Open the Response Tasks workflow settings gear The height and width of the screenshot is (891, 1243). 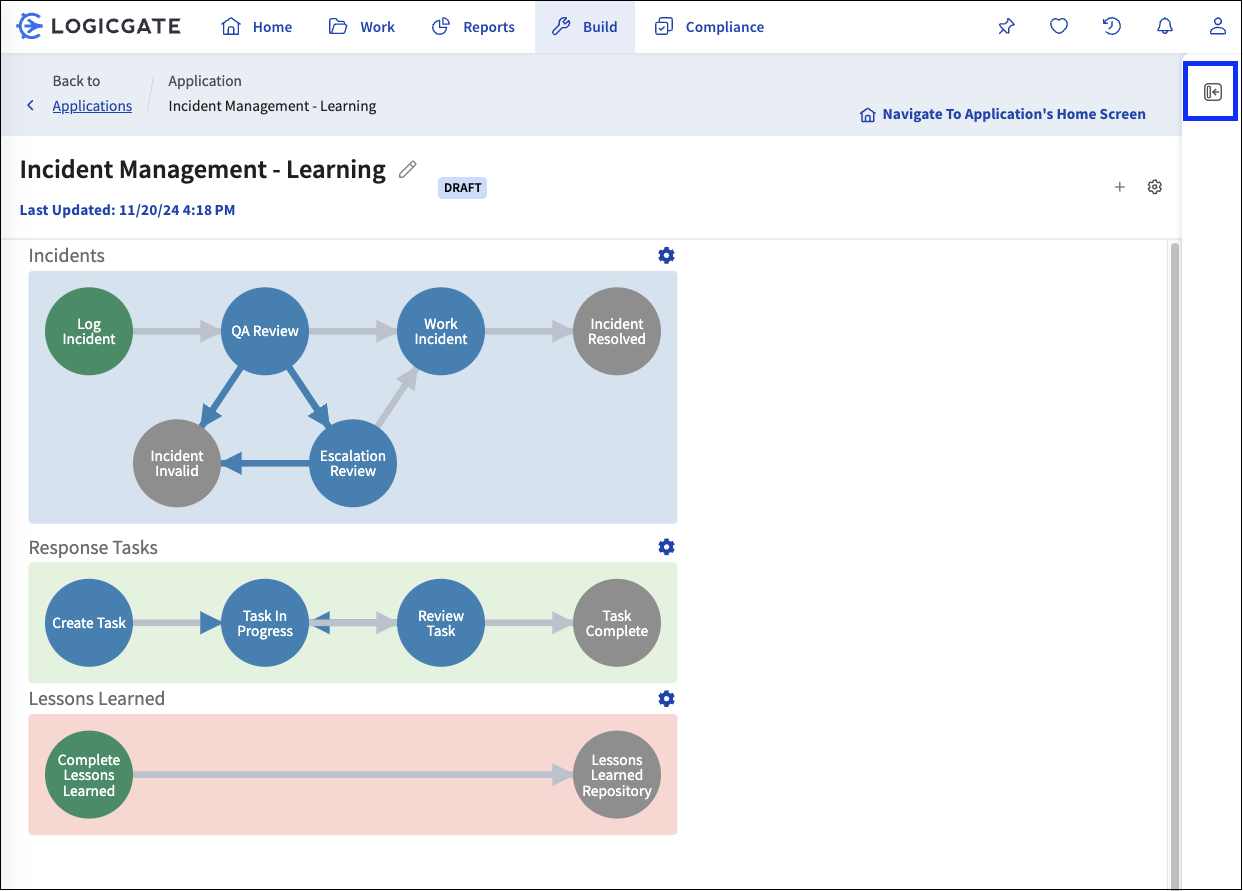coord(666,547)
